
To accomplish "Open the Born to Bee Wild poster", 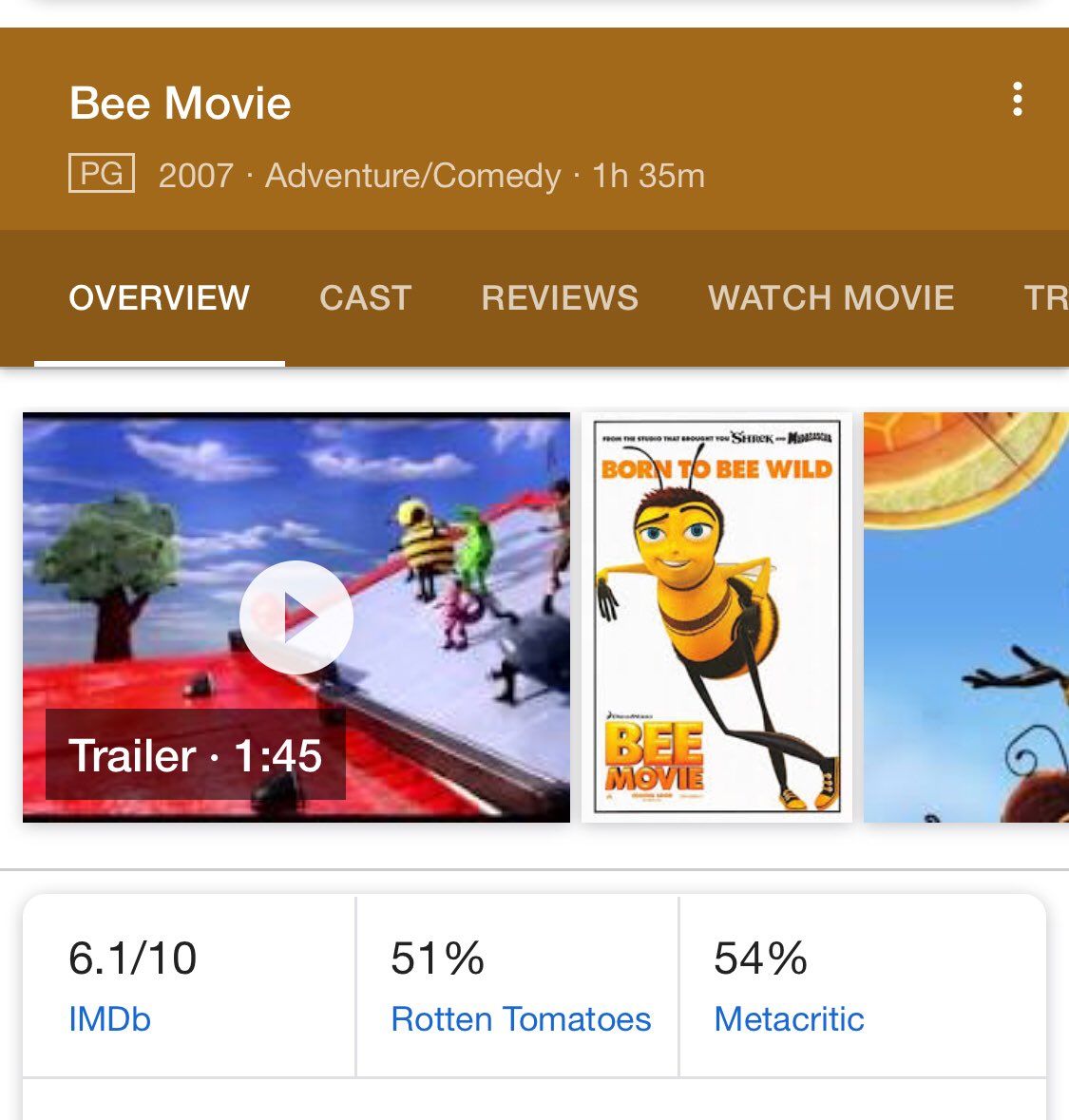I will point(716,617).
